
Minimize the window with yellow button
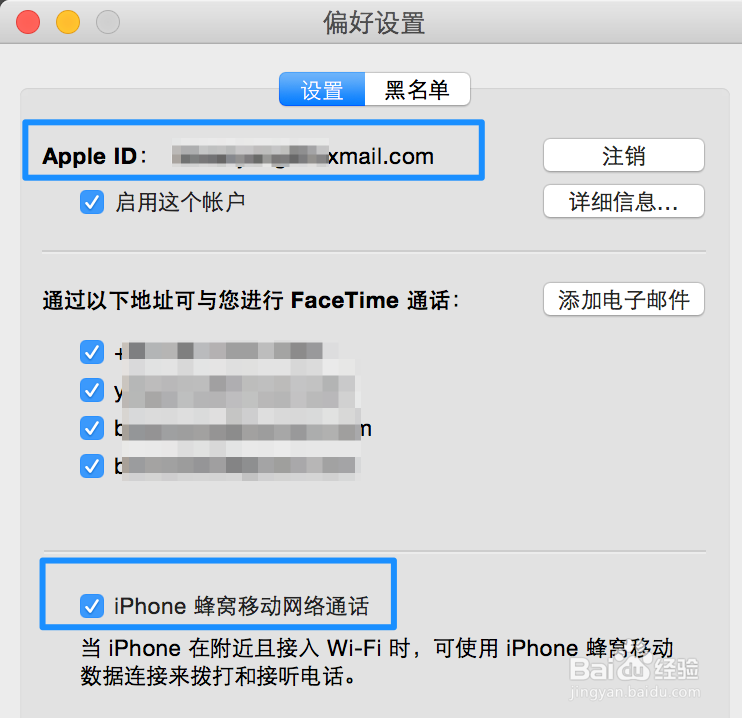pyautogui.click(x=68, y=22)
